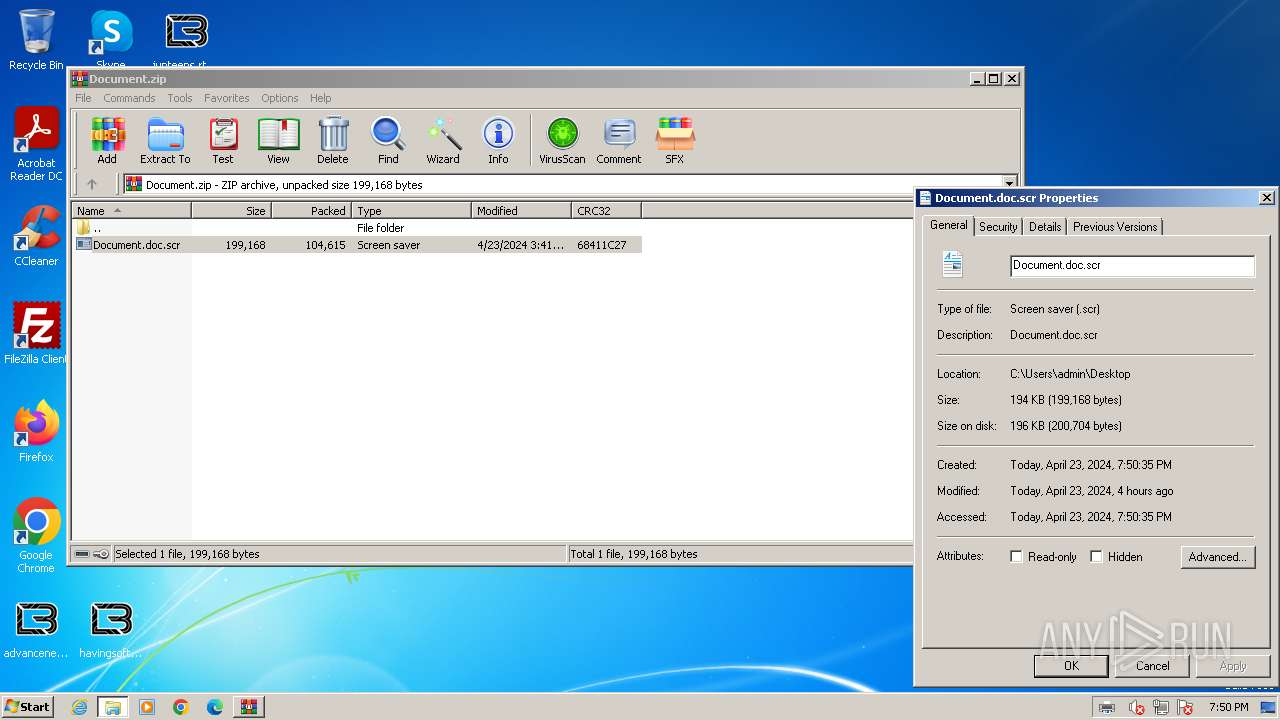Select the Firefox desktop shortcut

(36, 431)
